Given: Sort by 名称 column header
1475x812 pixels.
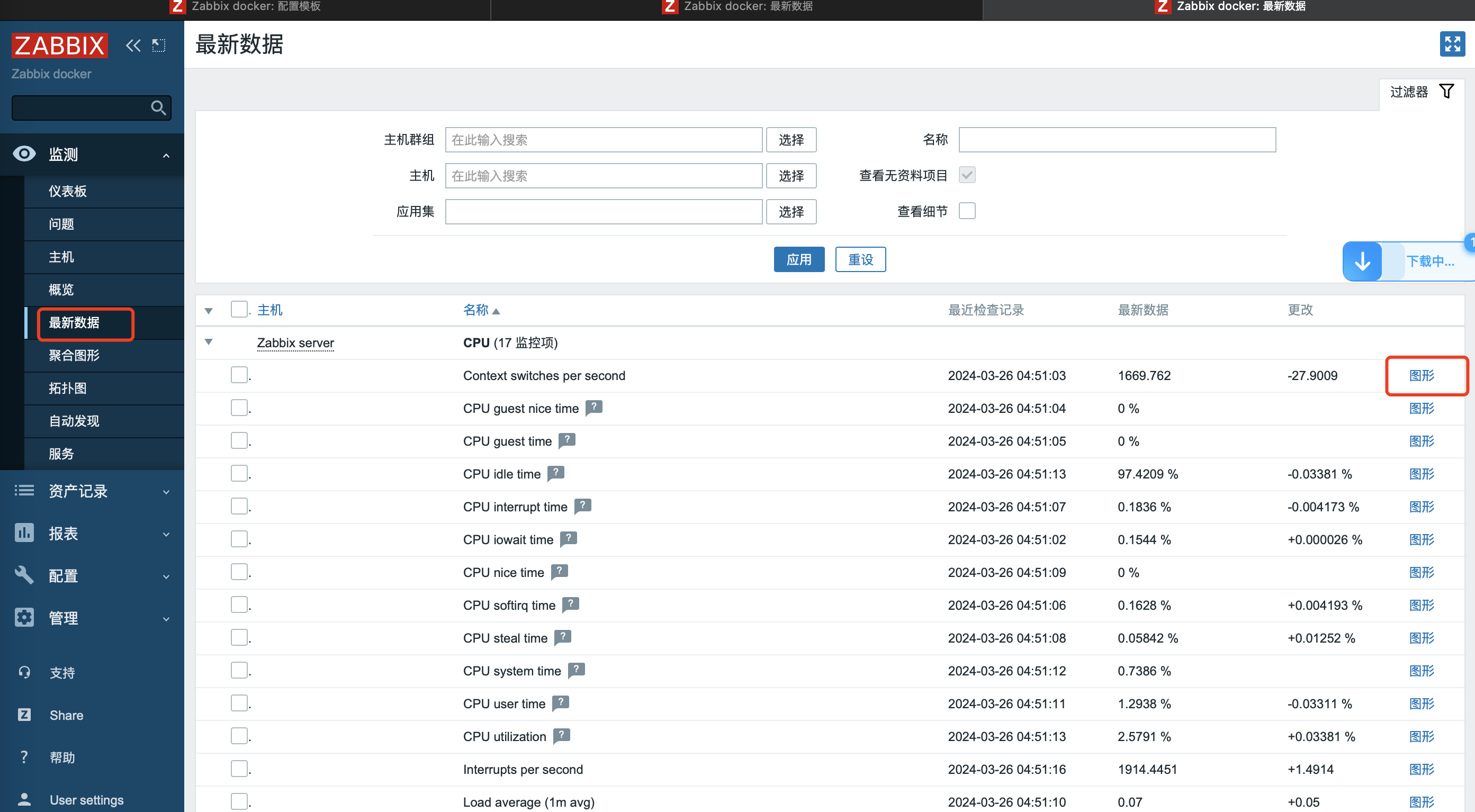Looking at the screenshot, I should [x=476, y=310].
